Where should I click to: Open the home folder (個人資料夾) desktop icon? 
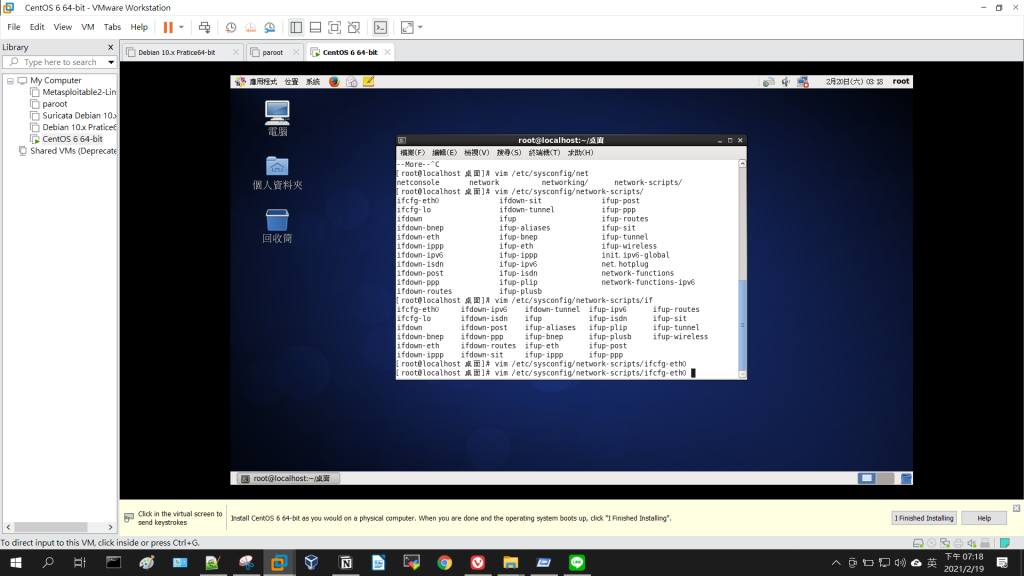pyautogui.click(x=277, y=172)
